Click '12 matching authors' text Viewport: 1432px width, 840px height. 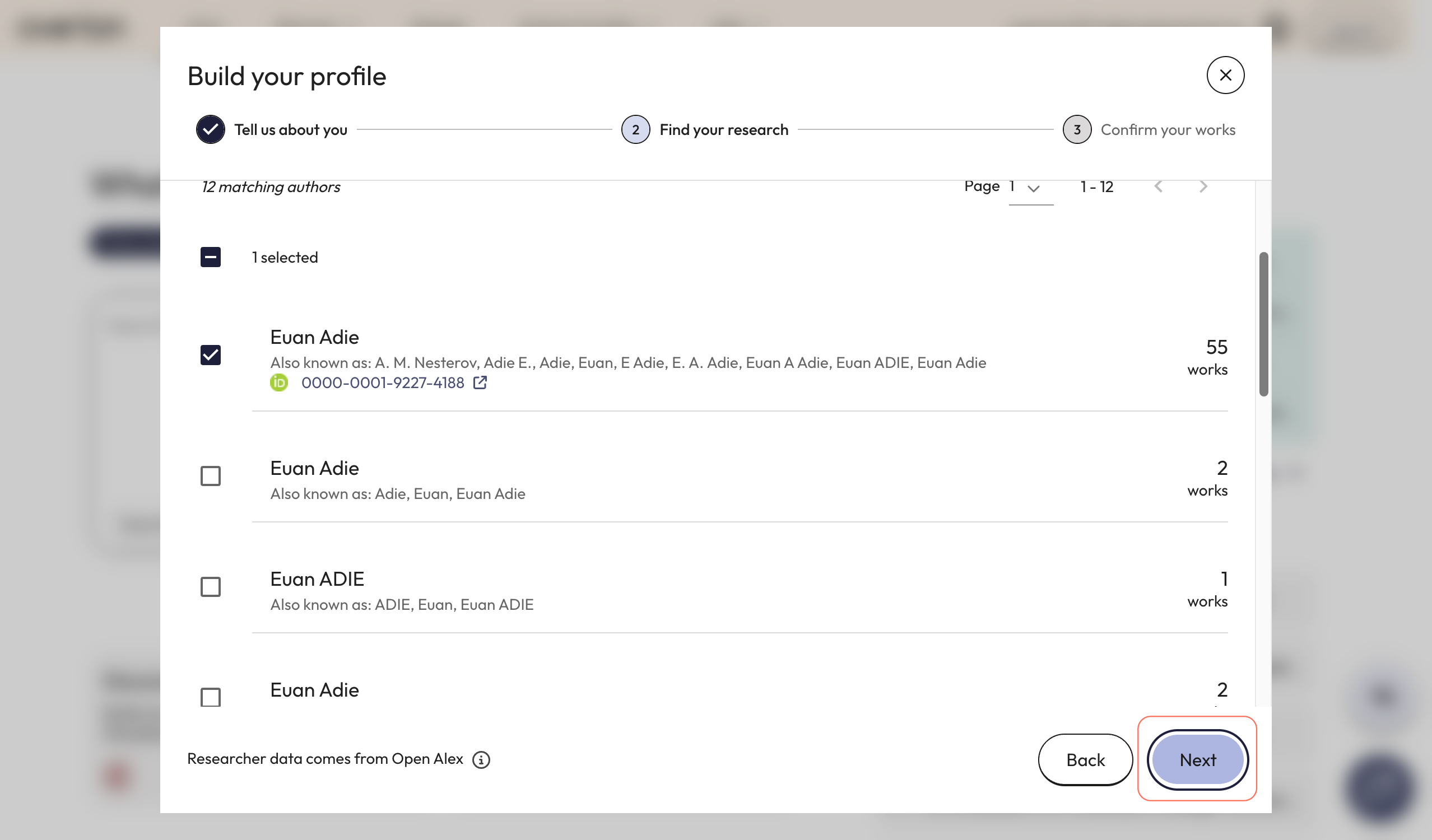[x=271, y=187]
